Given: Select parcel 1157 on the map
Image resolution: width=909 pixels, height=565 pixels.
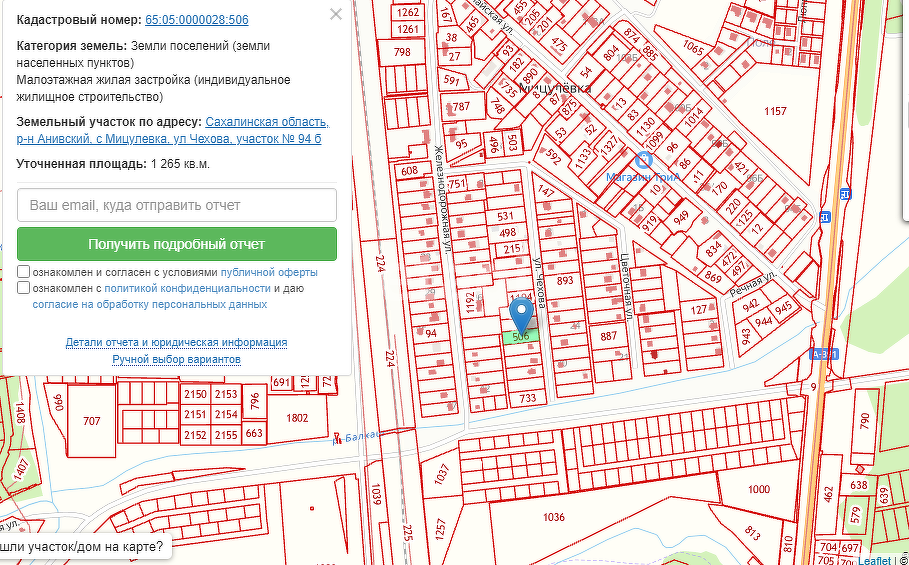Looking at the screenshot, I should tap(775, 110).
